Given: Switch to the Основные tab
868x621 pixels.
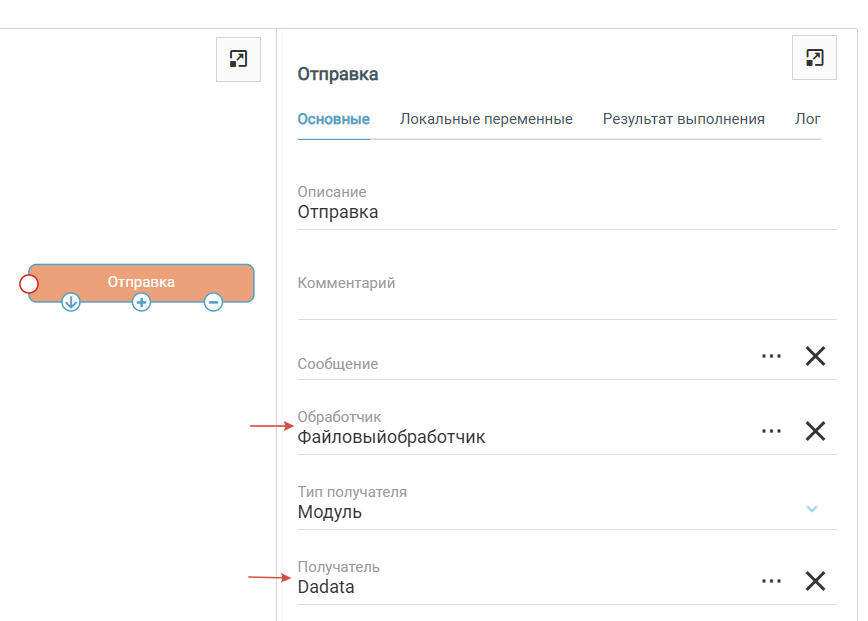Looking at the screenshot, I should click(334, 119).
